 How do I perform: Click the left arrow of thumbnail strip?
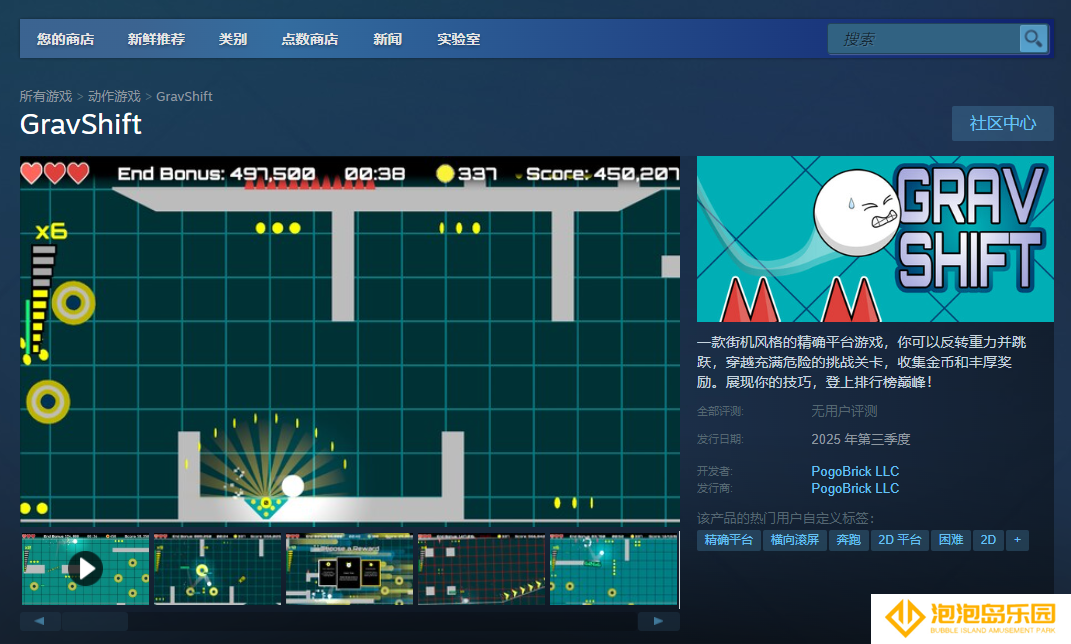pyautogui.click(x=40, y=621)
